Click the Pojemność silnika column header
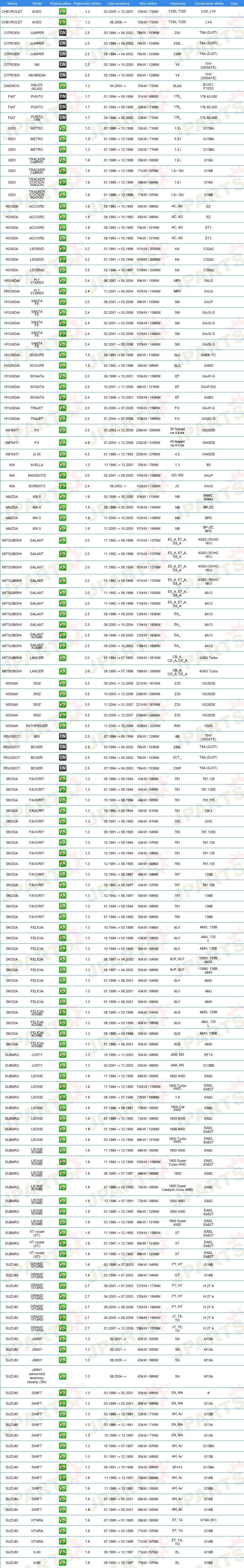 click(x=87, y=3)
